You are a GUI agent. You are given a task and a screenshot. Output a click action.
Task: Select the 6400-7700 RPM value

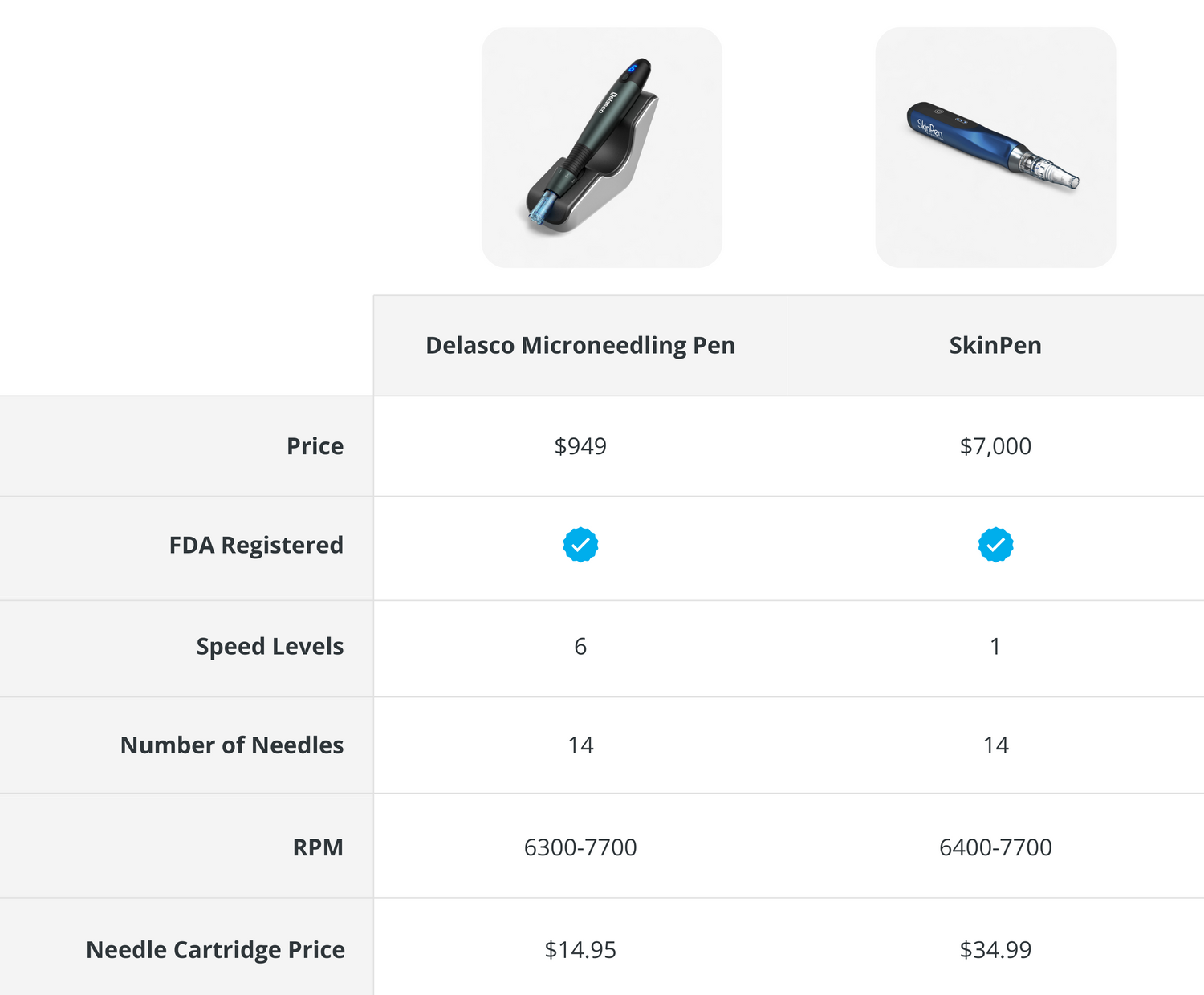(995, 847)
